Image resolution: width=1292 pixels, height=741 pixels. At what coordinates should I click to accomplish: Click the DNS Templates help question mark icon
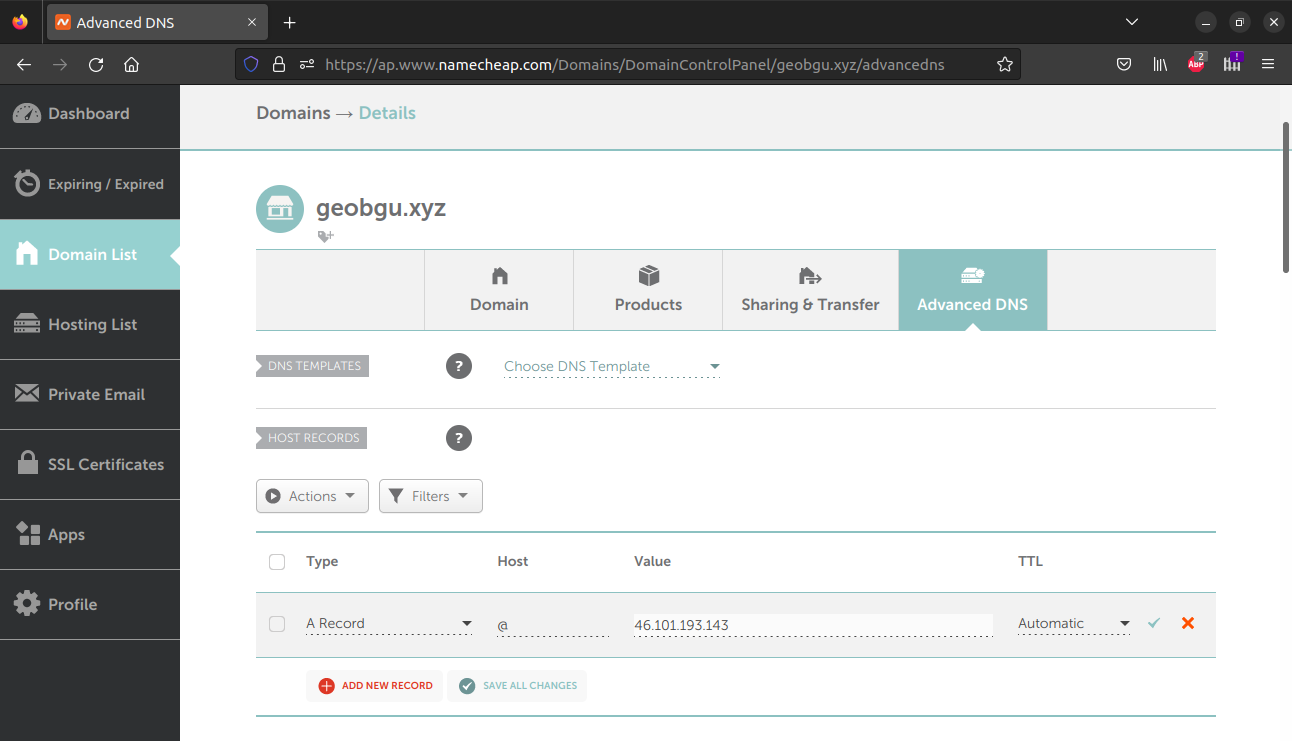coord(458,366)
